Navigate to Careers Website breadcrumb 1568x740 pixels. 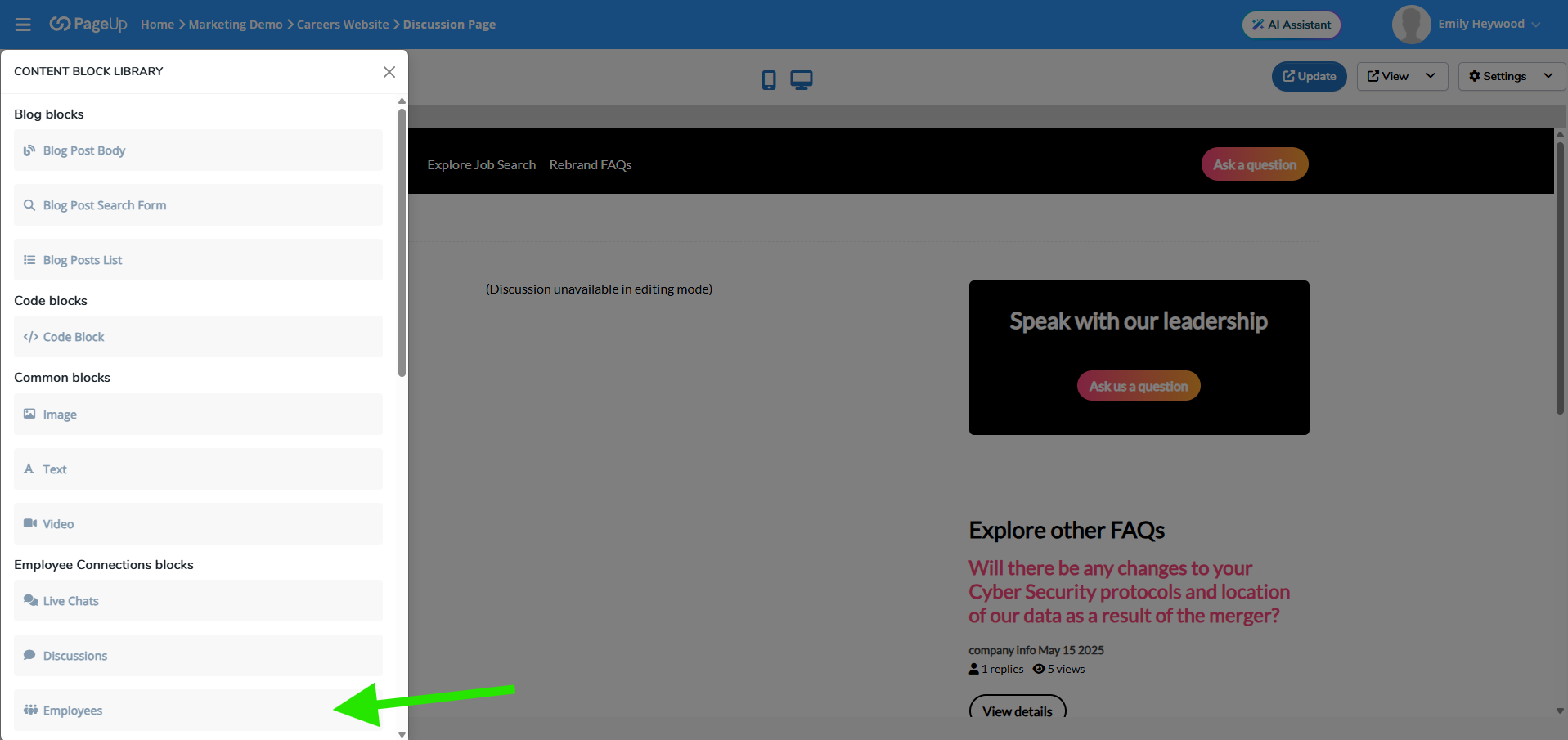click(x=343, y=25)
